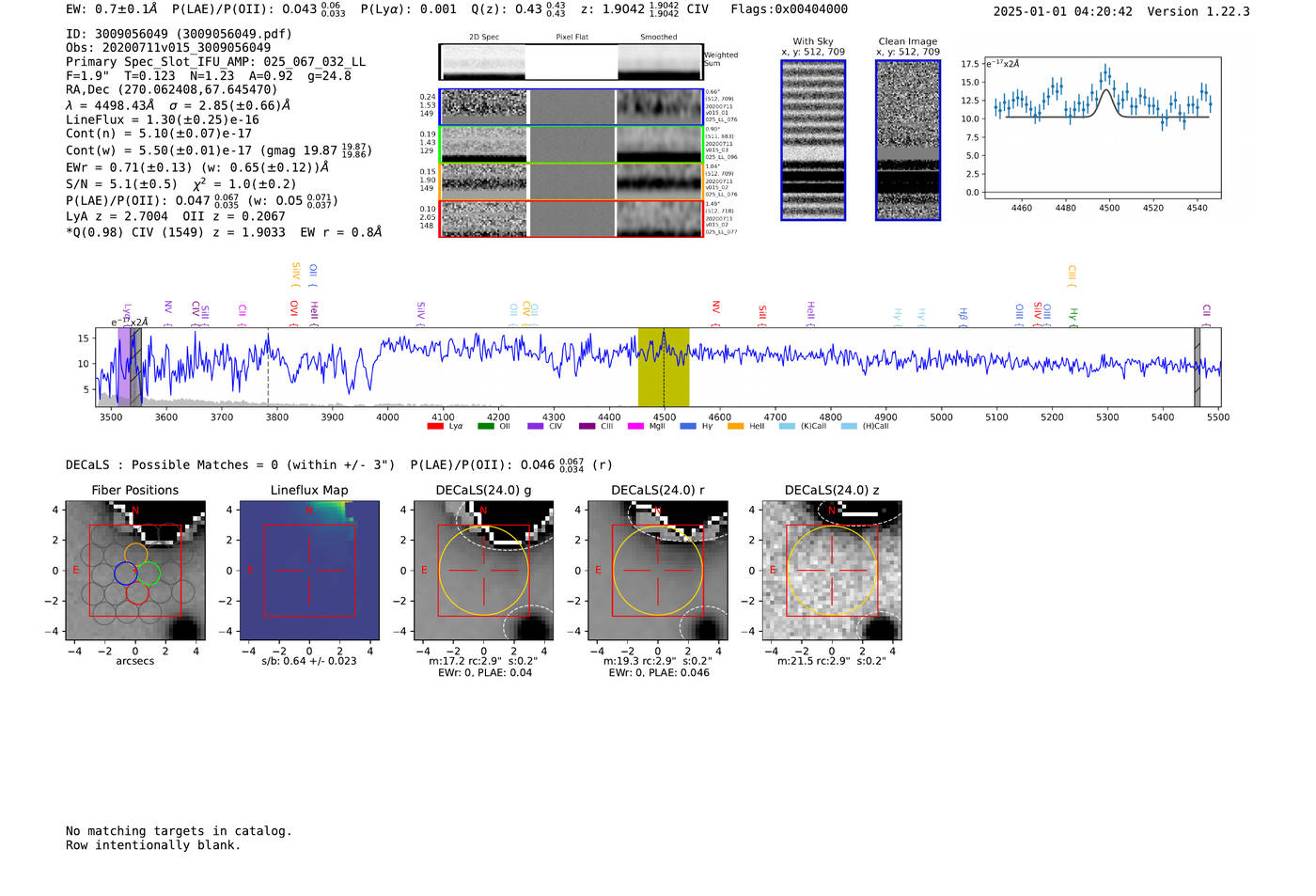Select the green-bordered 2D fiber spectrum row
The image size is (1316, 896).
tap(571, 145)
